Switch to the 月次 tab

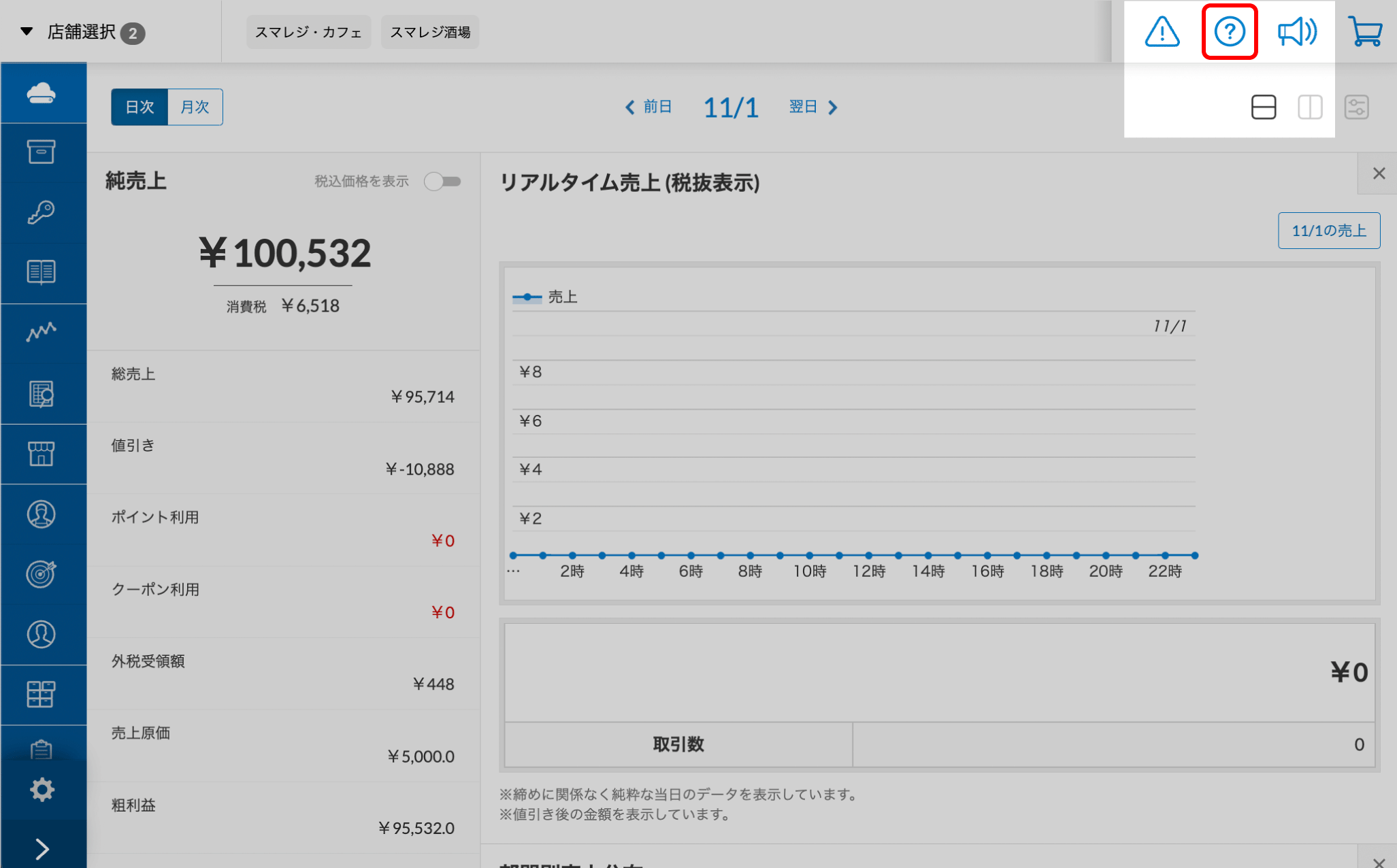click(x=195, y=107)
